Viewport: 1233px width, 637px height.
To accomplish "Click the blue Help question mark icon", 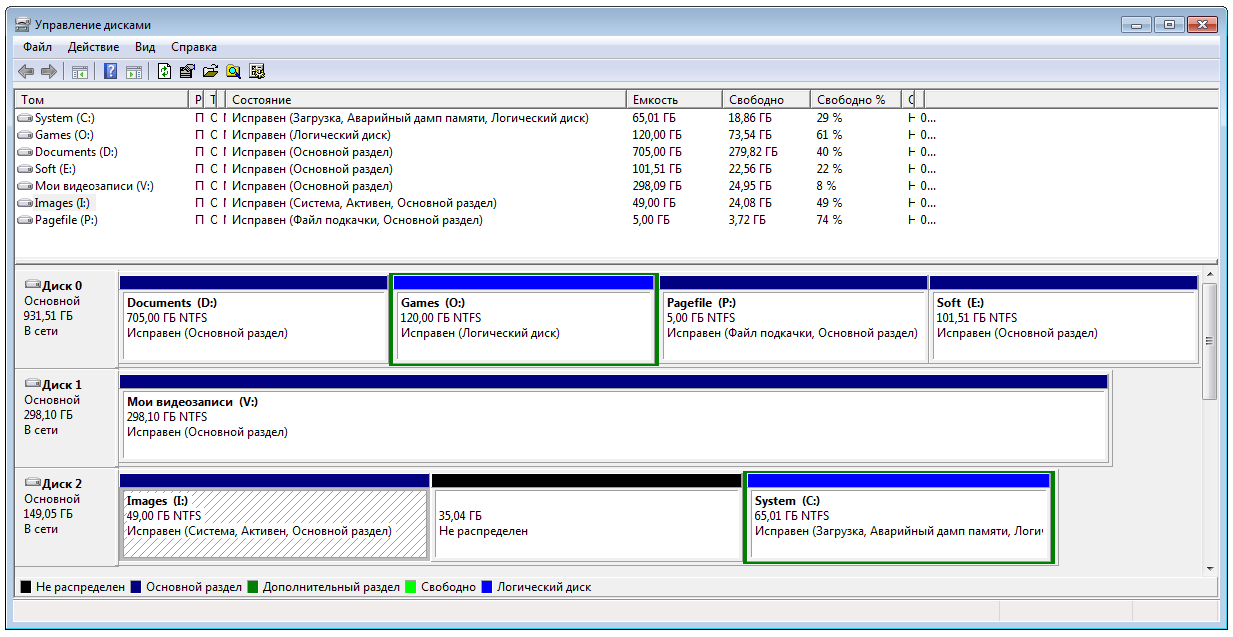I will tap(111, 71).
